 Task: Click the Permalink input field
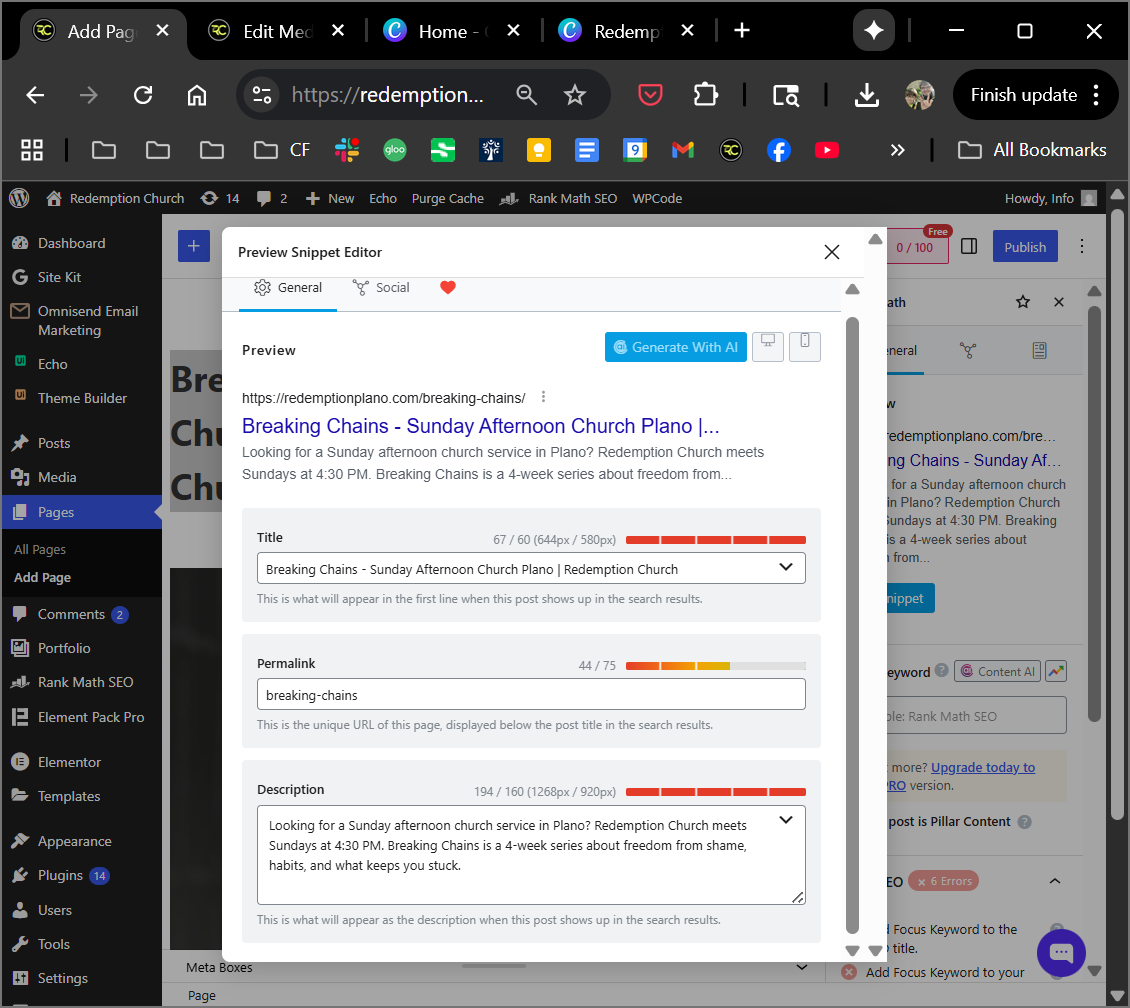(530, 695)
